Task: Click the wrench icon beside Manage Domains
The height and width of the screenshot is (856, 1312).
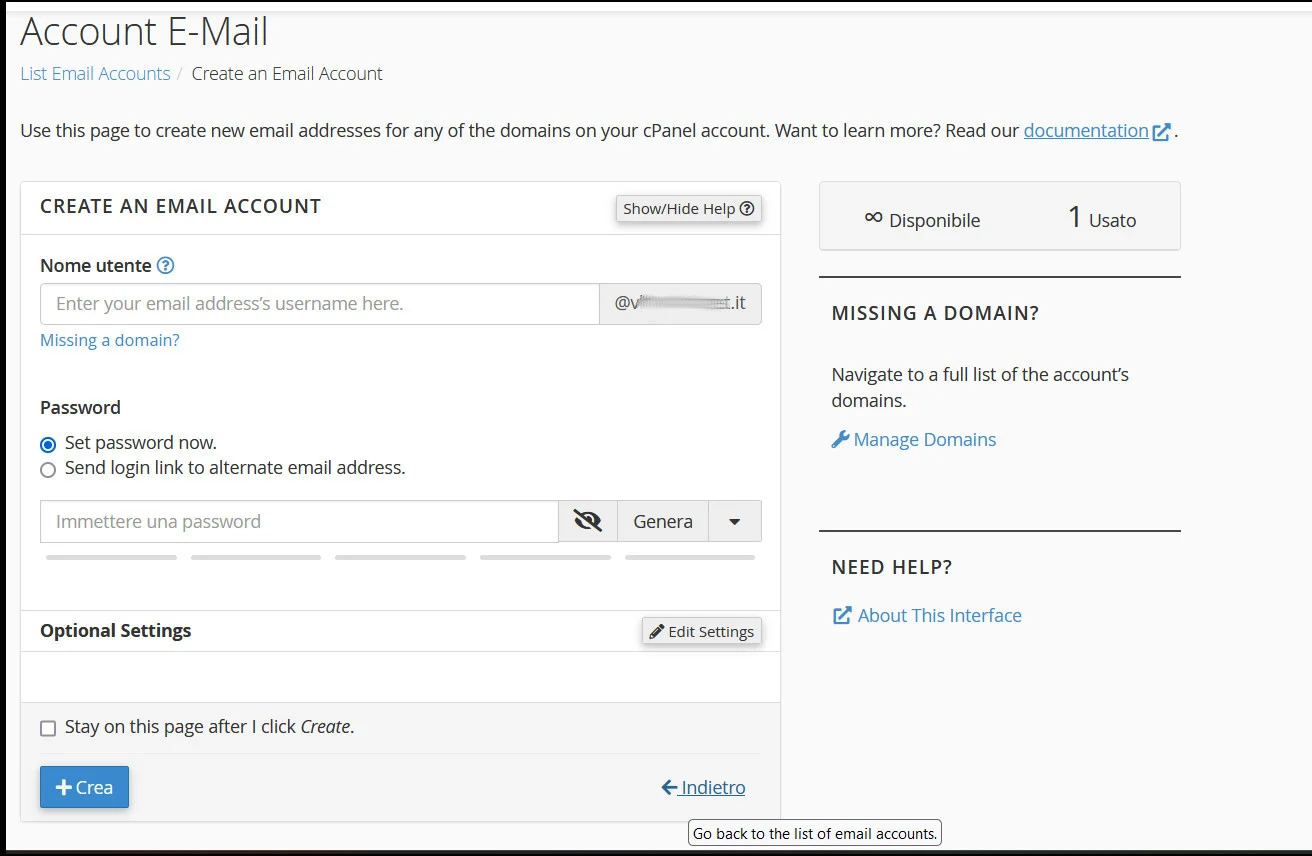Action: [840, 439]
